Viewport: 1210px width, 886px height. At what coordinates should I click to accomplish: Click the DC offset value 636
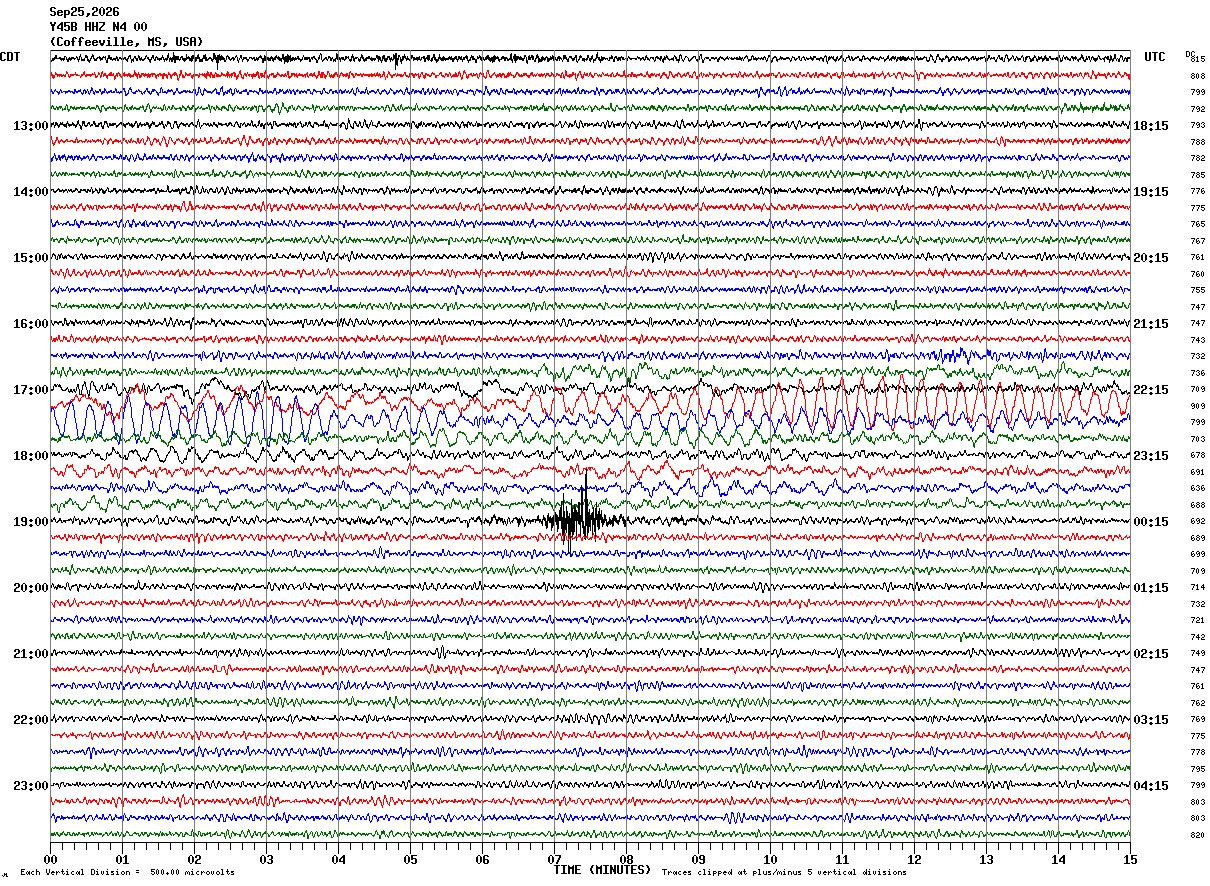[x=1197, y=489]
